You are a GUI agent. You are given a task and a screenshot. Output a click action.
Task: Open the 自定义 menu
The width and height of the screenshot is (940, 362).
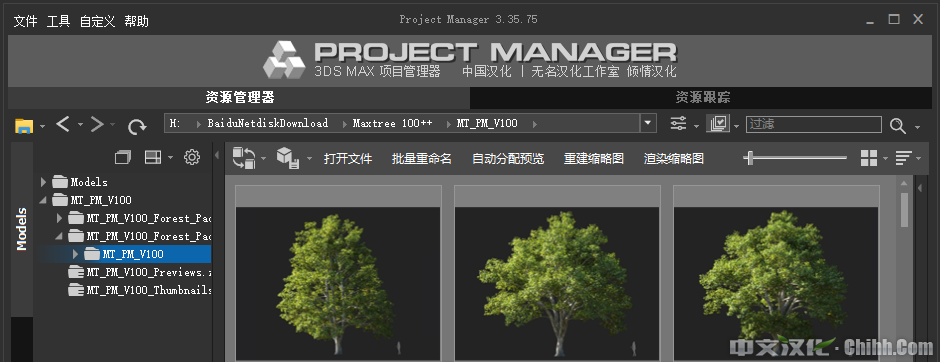pyautogui.click(x=97, y=22)
